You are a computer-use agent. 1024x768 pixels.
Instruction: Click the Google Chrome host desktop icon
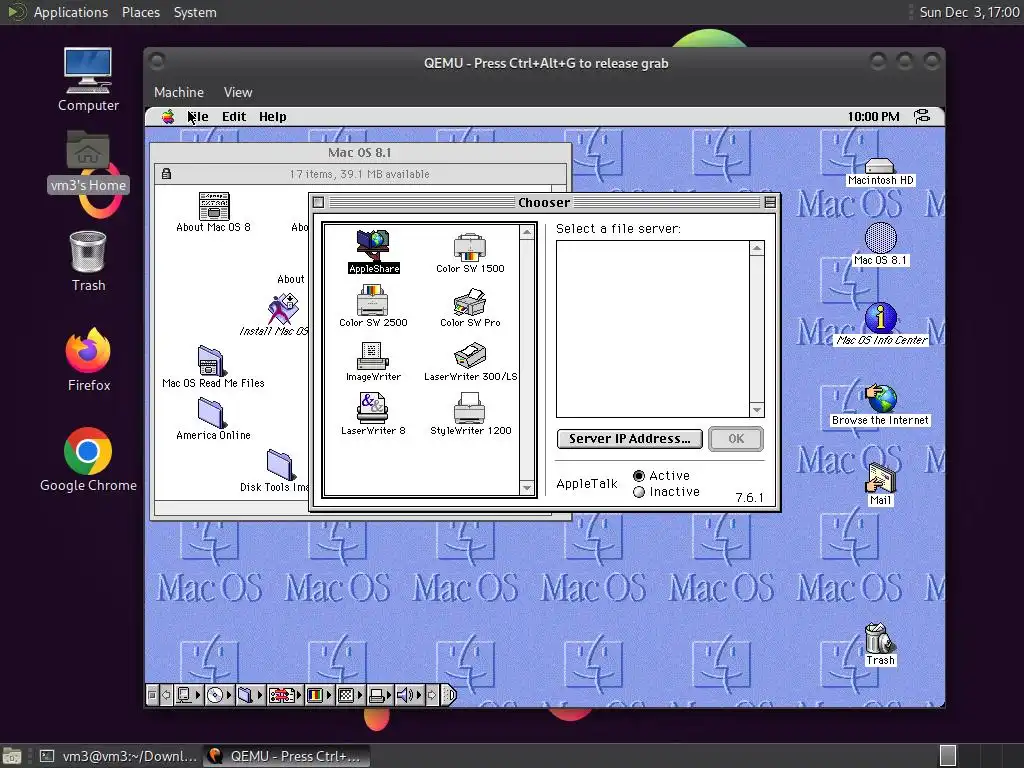pos(88,460)
